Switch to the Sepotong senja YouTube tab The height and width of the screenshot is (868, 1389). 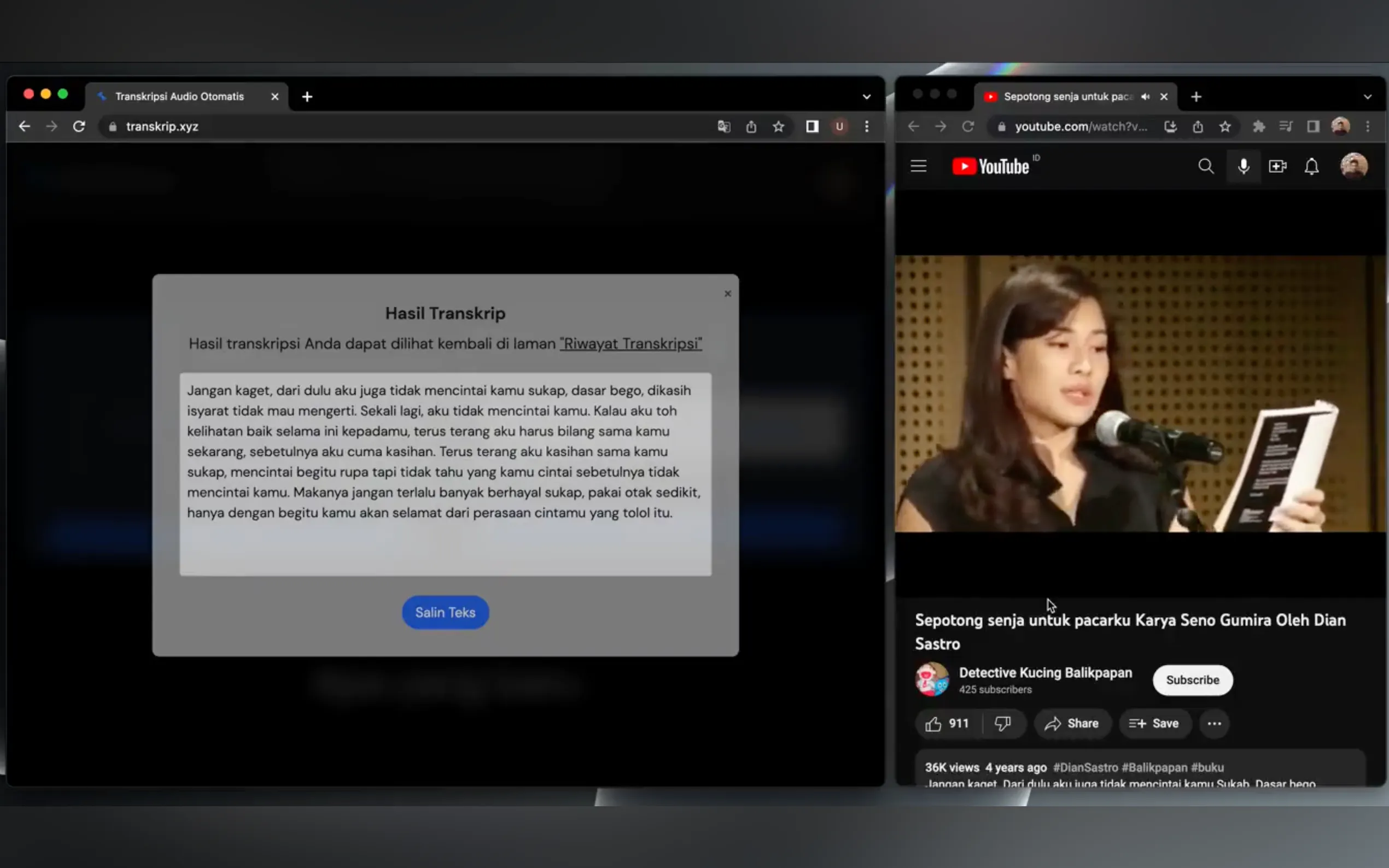(1067, 96)
